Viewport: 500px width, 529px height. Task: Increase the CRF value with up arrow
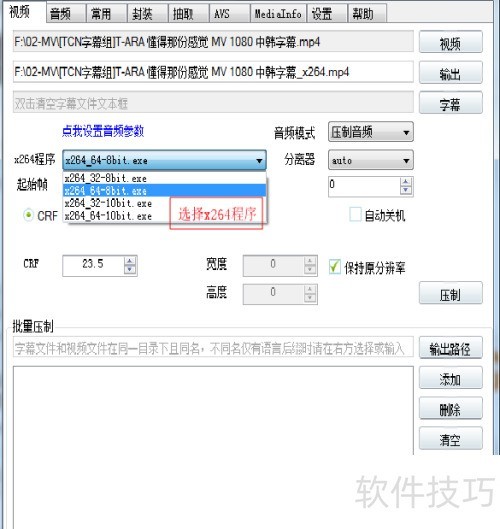130,261
